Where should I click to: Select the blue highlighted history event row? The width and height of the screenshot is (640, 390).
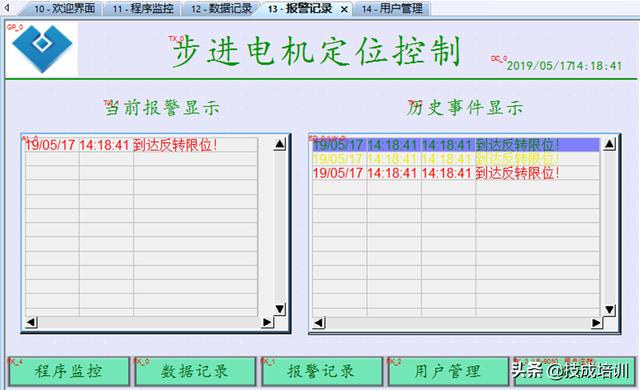pyautogui.click(x=456, y=145)
